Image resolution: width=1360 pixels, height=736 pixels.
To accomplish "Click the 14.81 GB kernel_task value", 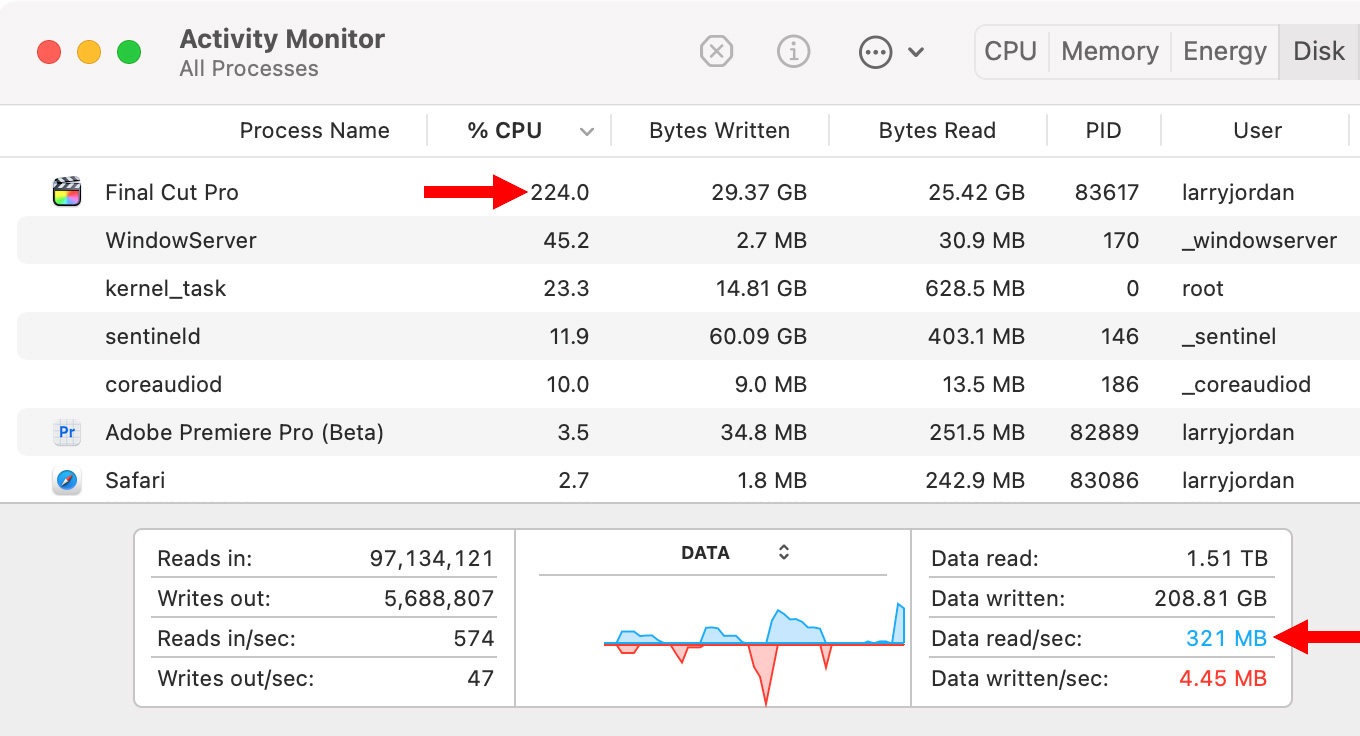I will [x=759, y=288].
